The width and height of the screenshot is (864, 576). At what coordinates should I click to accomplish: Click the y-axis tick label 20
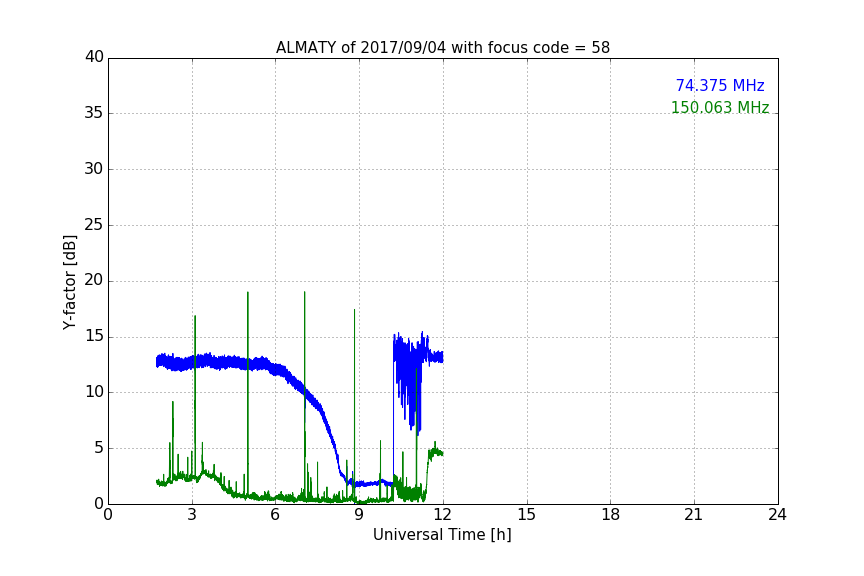click(94, 280)
